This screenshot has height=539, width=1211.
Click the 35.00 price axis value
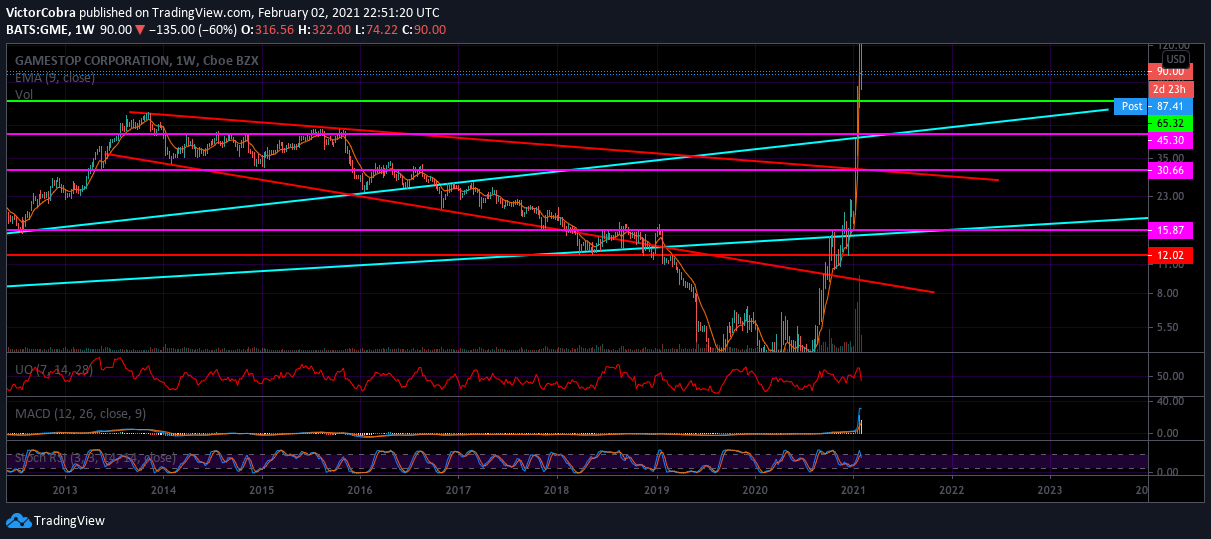[x=1170, y=158]
